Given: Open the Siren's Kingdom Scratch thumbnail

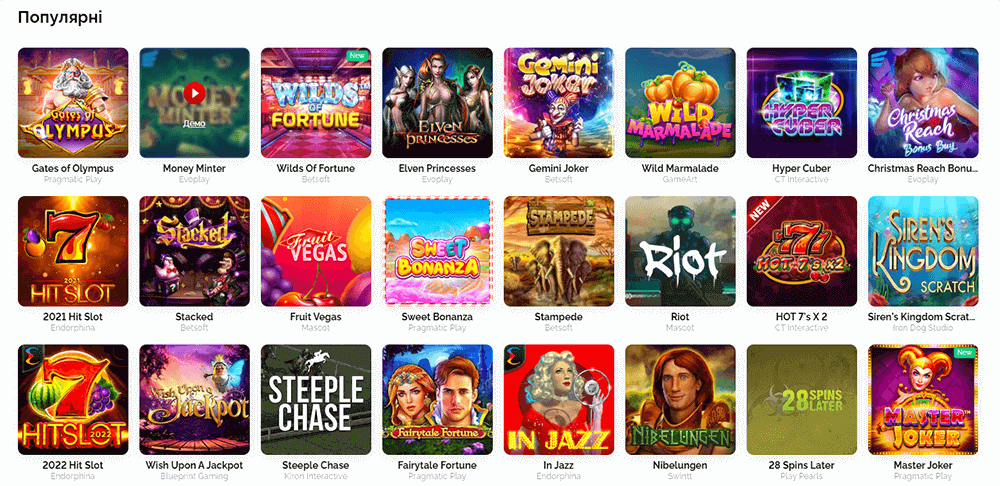Looking at the screenshot, I should pyautogui.click(x=923, y=251).
